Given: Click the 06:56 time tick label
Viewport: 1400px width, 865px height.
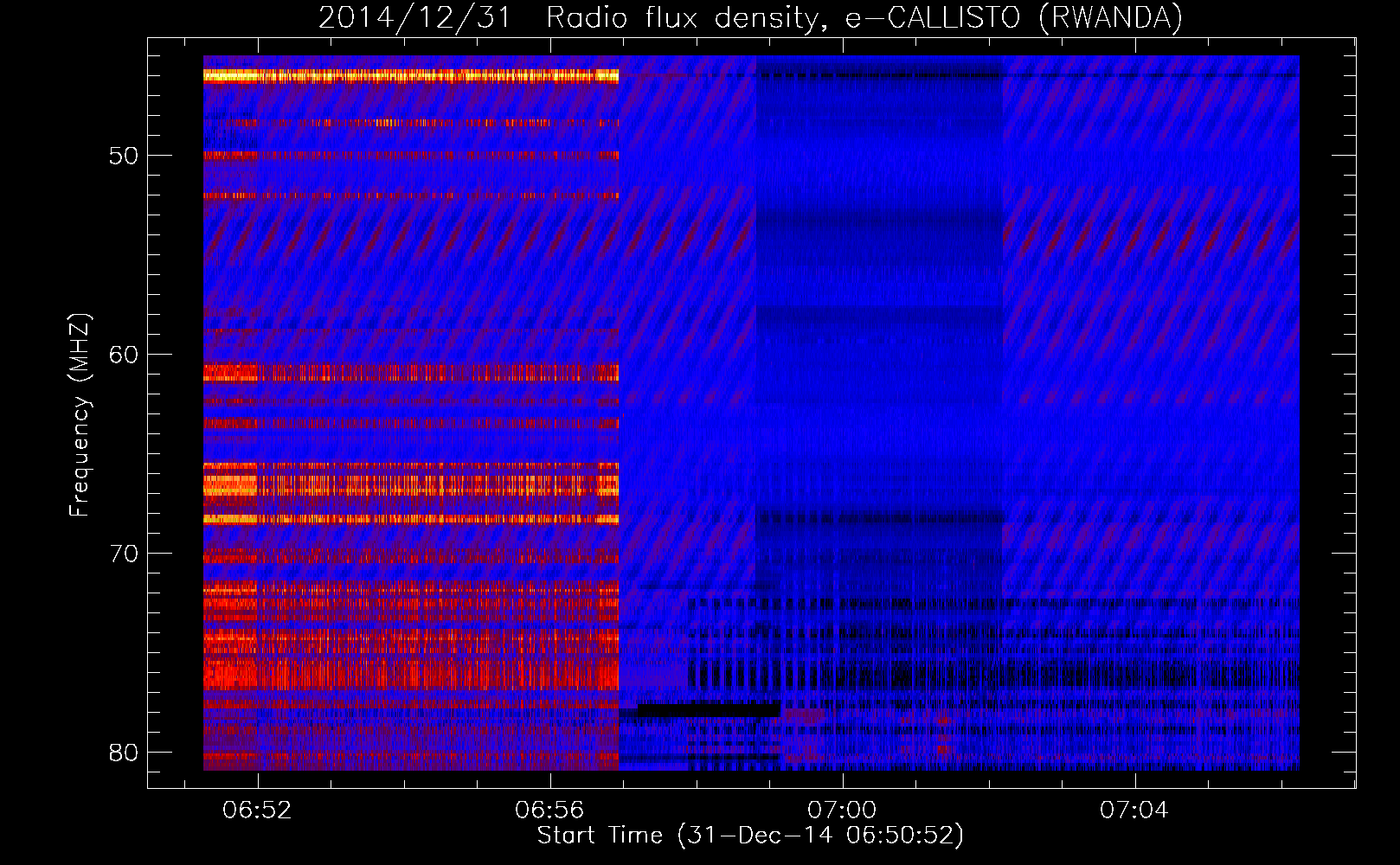Looking at the screenshot, I should [549, 811].
